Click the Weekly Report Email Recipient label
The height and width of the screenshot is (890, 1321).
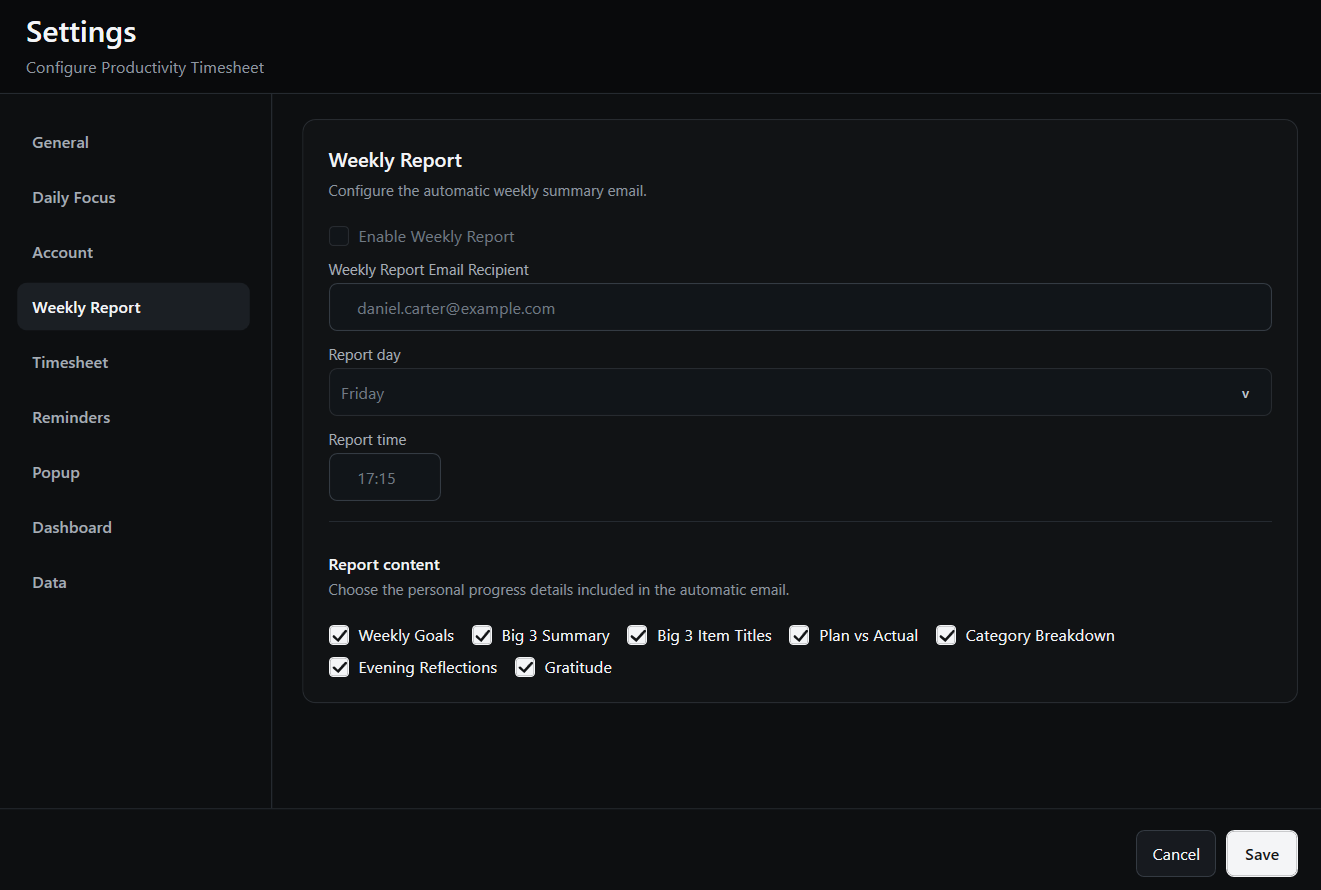pos(429,270)
